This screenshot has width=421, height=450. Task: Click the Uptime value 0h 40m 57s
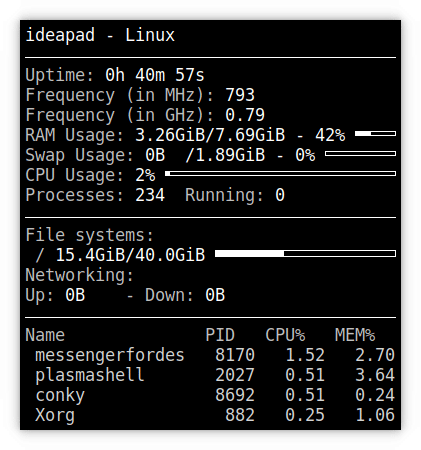(155, 75)
